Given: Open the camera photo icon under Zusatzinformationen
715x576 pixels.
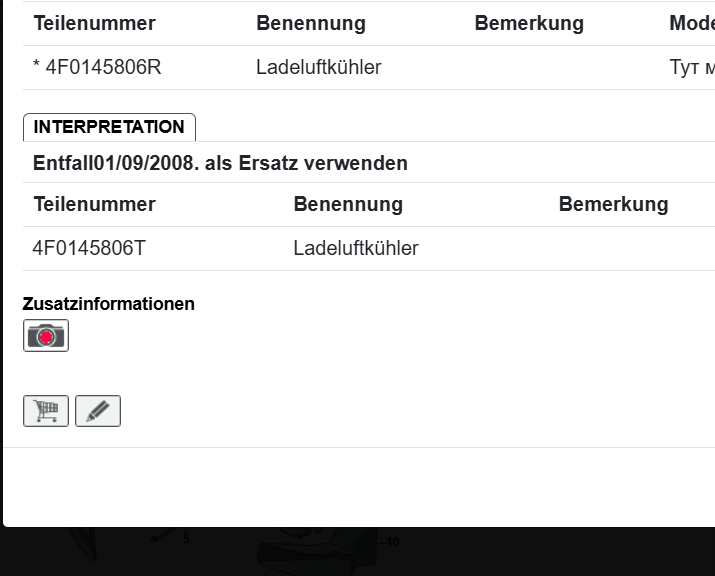Looking at the screenshot, I should [x=46, y=336].
